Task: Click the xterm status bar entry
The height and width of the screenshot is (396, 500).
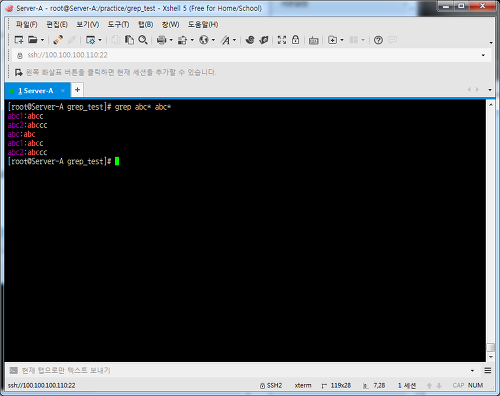Action: point(303,386)
